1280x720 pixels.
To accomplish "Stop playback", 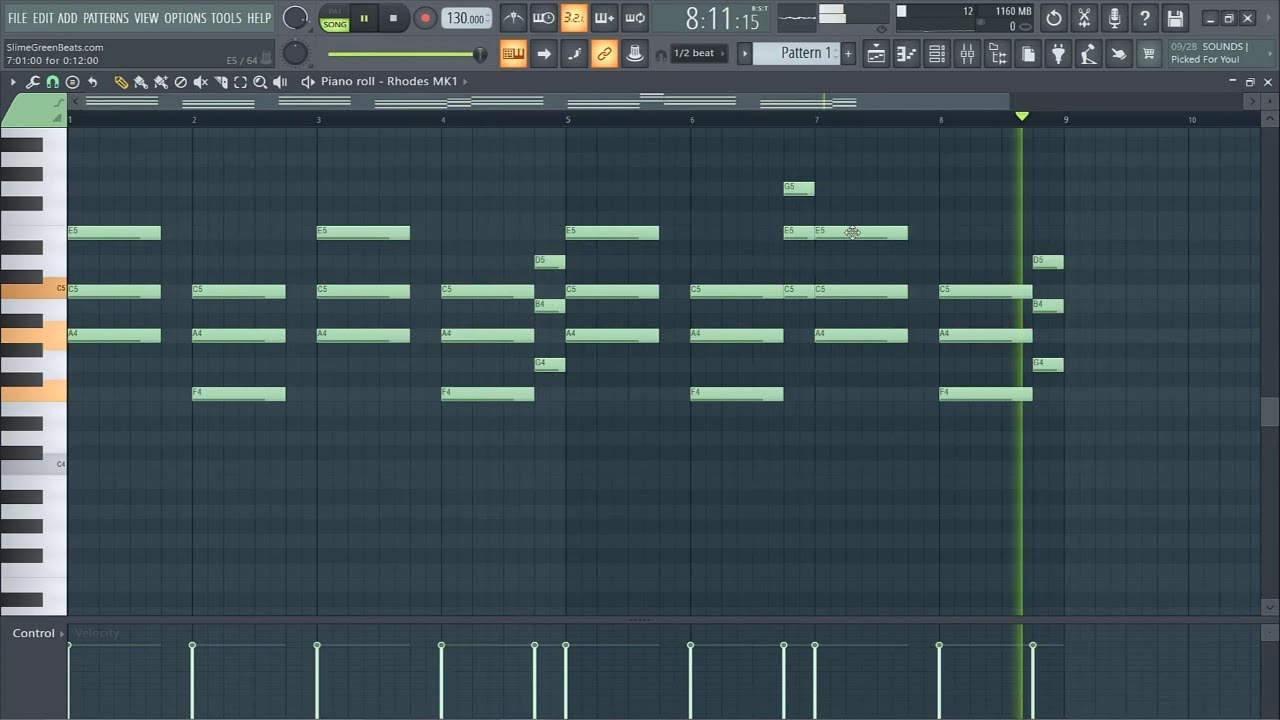I will [393, 18].
